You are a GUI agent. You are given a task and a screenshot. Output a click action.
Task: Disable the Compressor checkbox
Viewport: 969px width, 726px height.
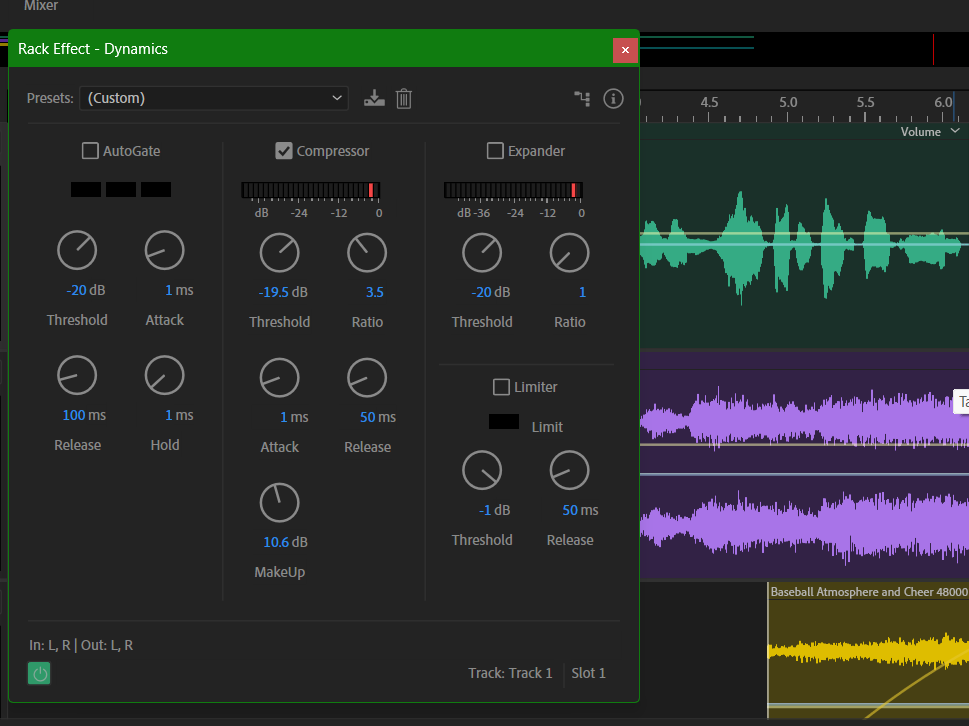coord(284,151)
